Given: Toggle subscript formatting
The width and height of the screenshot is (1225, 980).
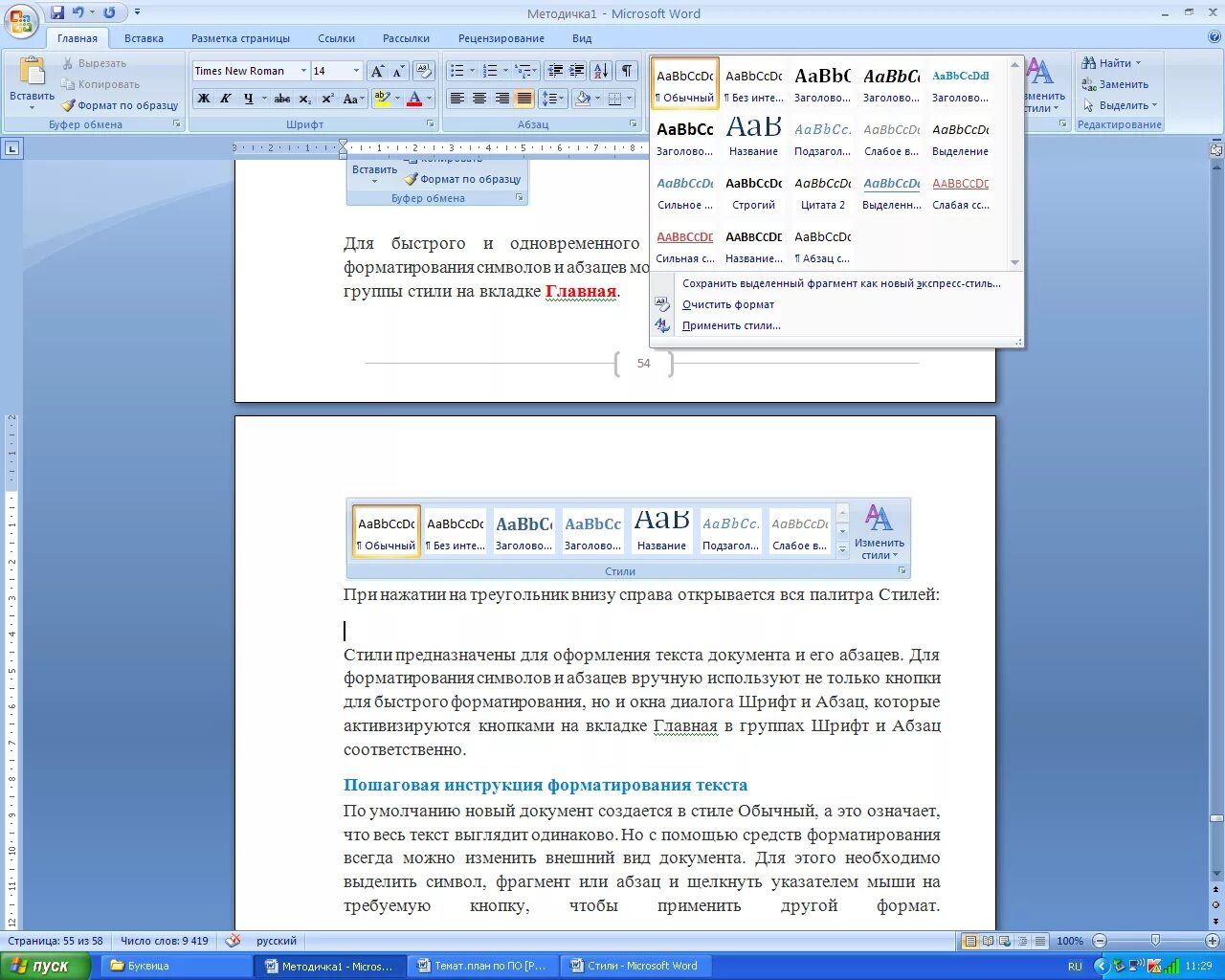Looking at the screenshot, I should (x=304, y=98).
